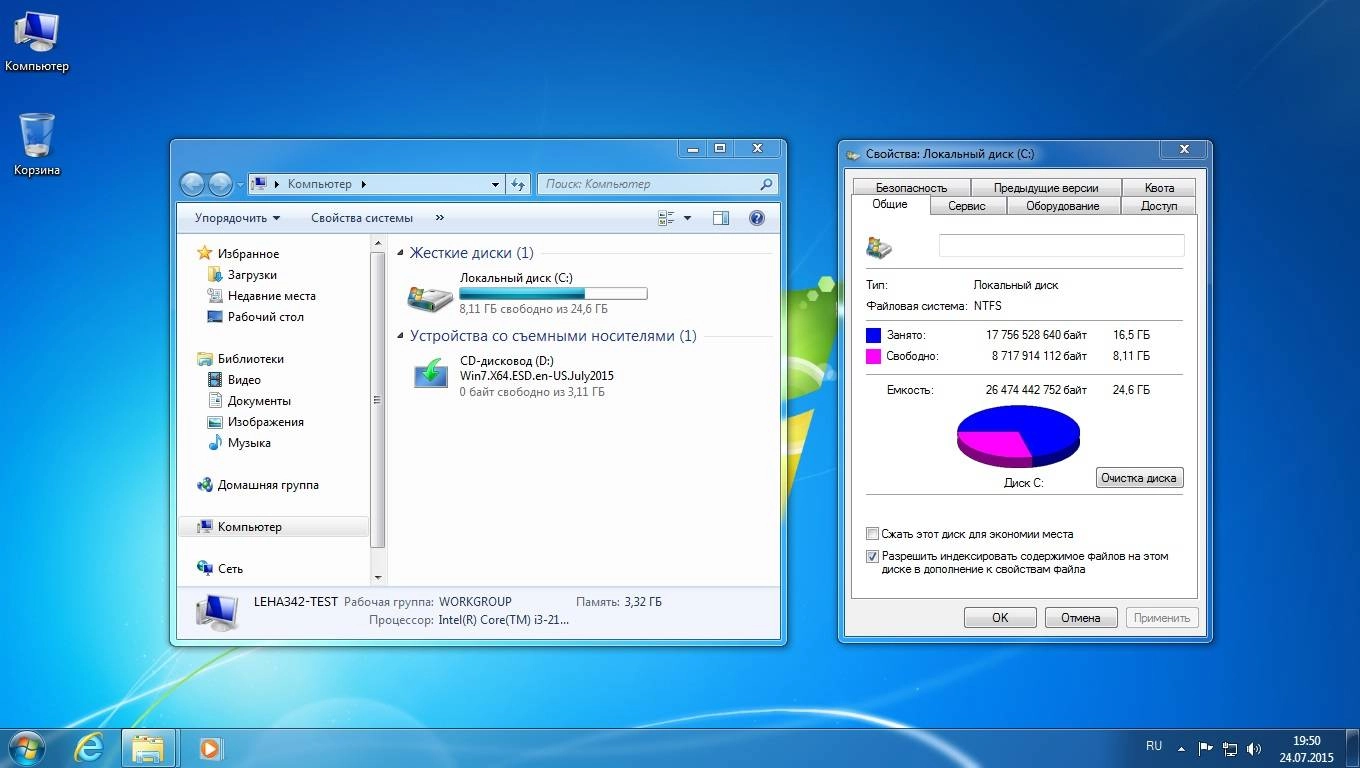
Task: Launch Internet Explorer from taskbar
Action: coord(89,747)
